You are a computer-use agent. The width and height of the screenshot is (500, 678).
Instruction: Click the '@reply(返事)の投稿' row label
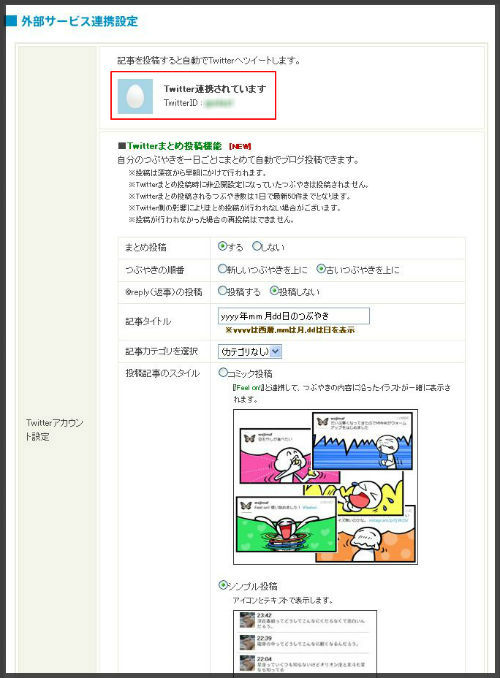coord(163,292)
